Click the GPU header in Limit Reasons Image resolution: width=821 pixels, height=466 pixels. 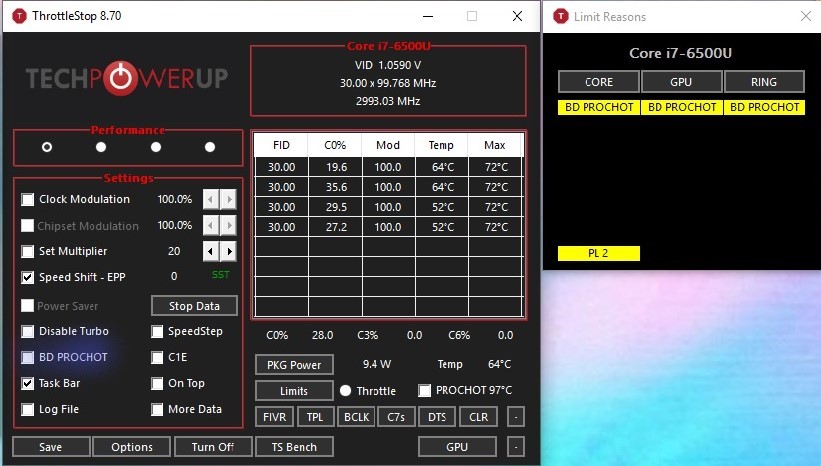(x=681, y=82)
